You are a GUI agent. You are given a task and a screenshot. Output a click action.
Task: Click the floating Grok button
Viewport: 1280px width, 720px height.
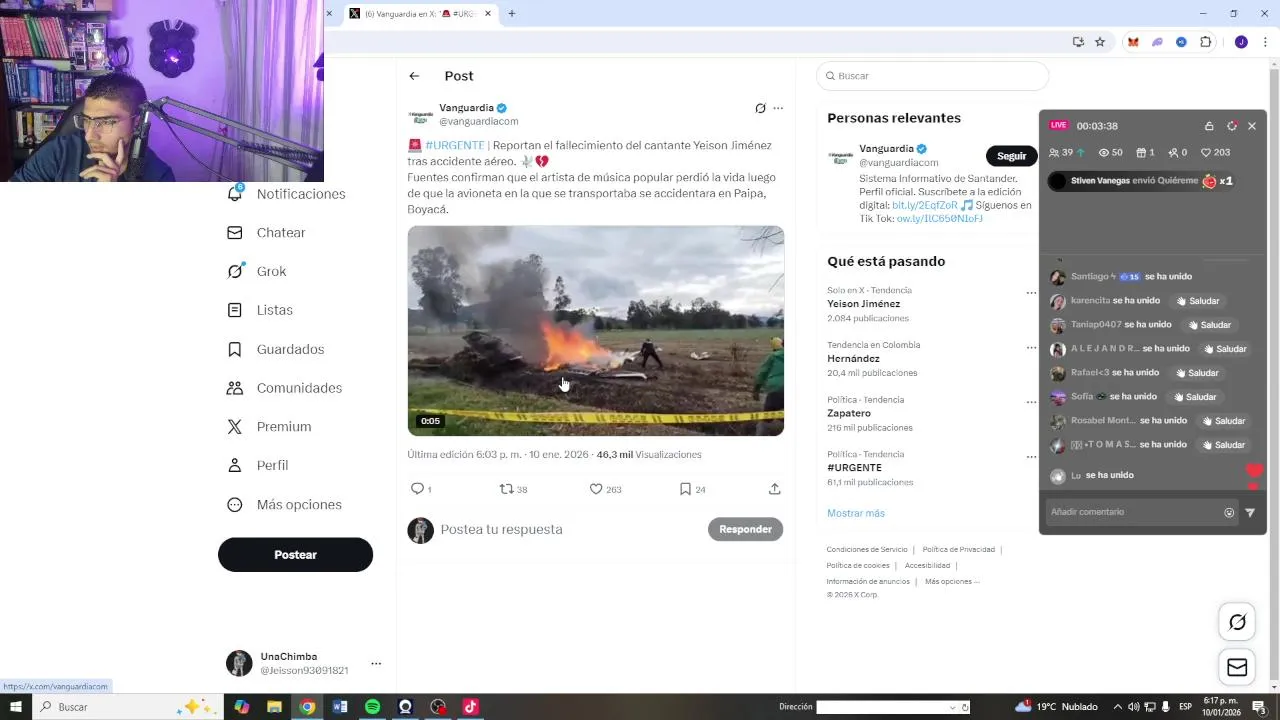tap(1237, 622)
